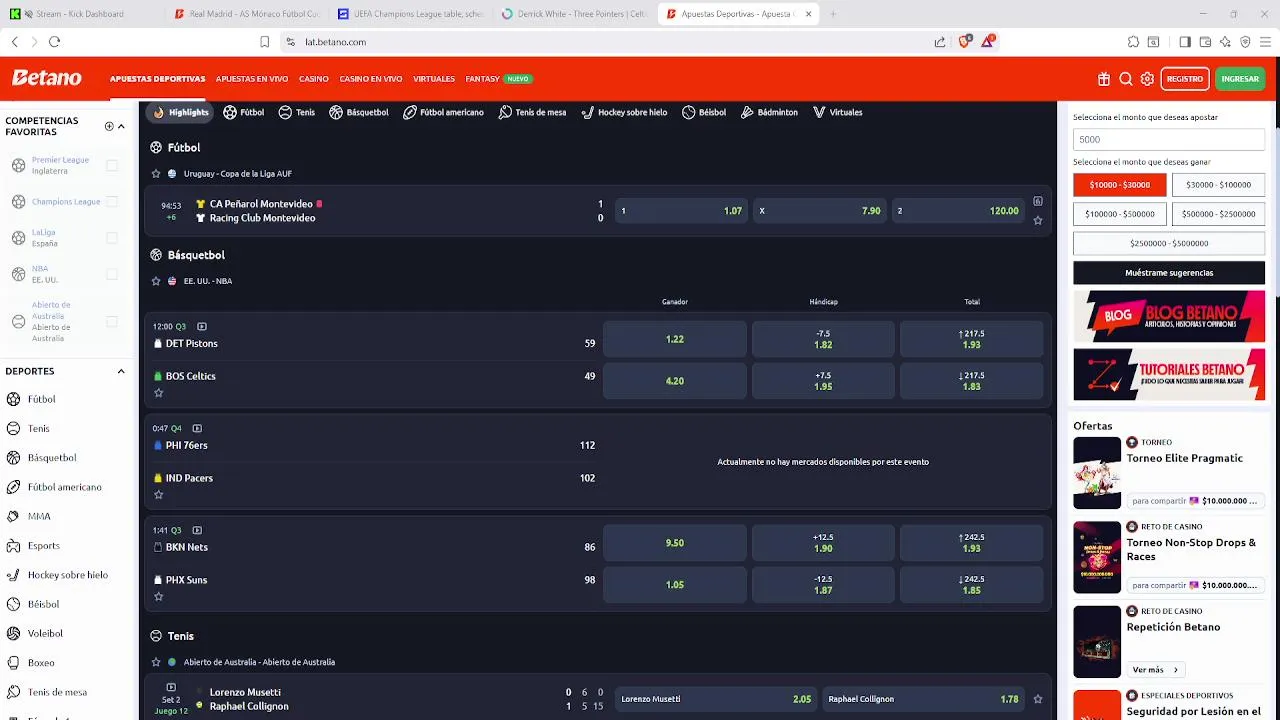Open the settings gear in Betano header
This screenshot has width=1280, height=720.
pyautogui.click(x=1147, y=79)
